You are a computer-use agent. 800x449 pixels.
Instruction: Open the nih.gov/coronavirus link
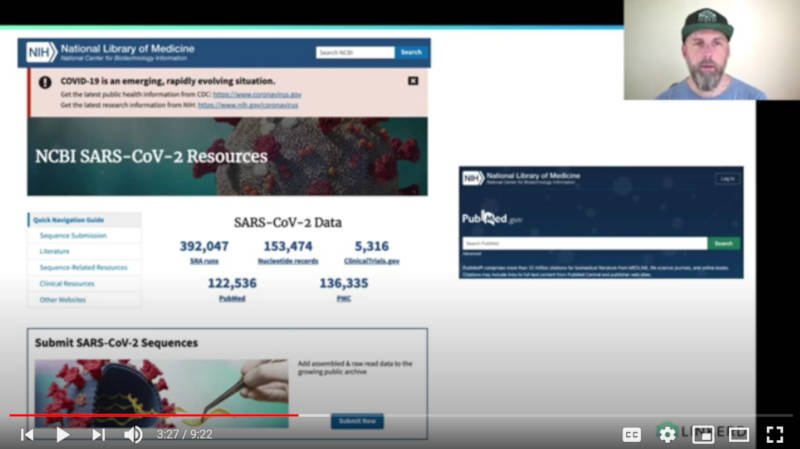click(248, 105)
